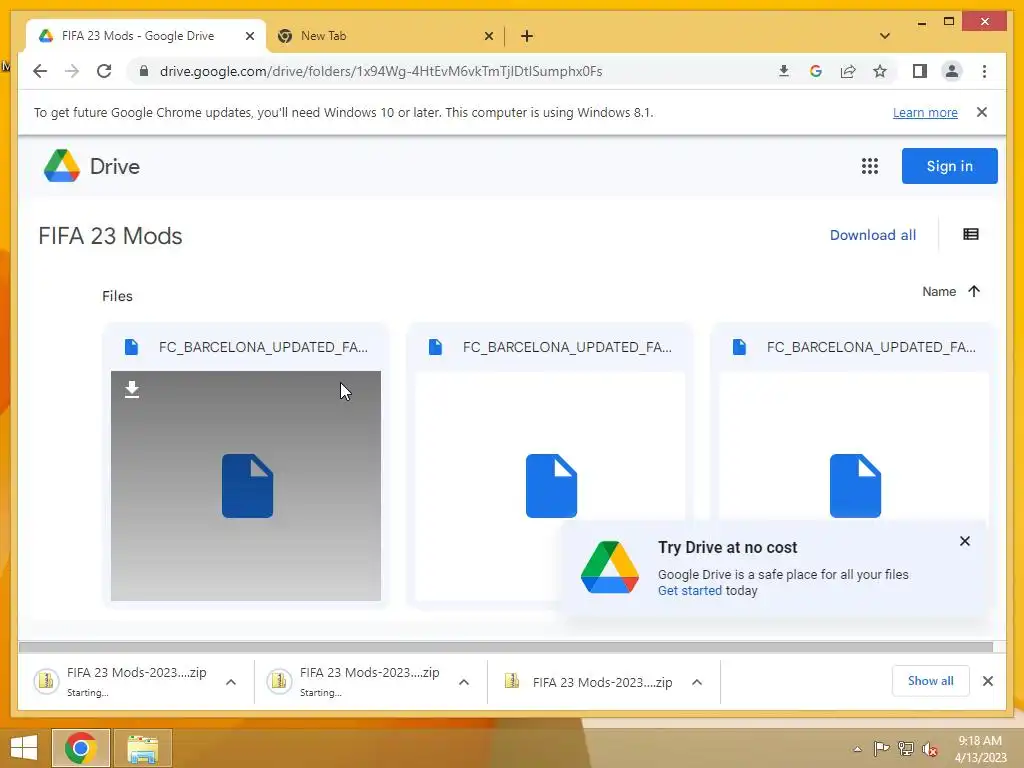Reverse sort direction arrow
Viewport: 1024px width, 768px height.
[x=974, y=291]
